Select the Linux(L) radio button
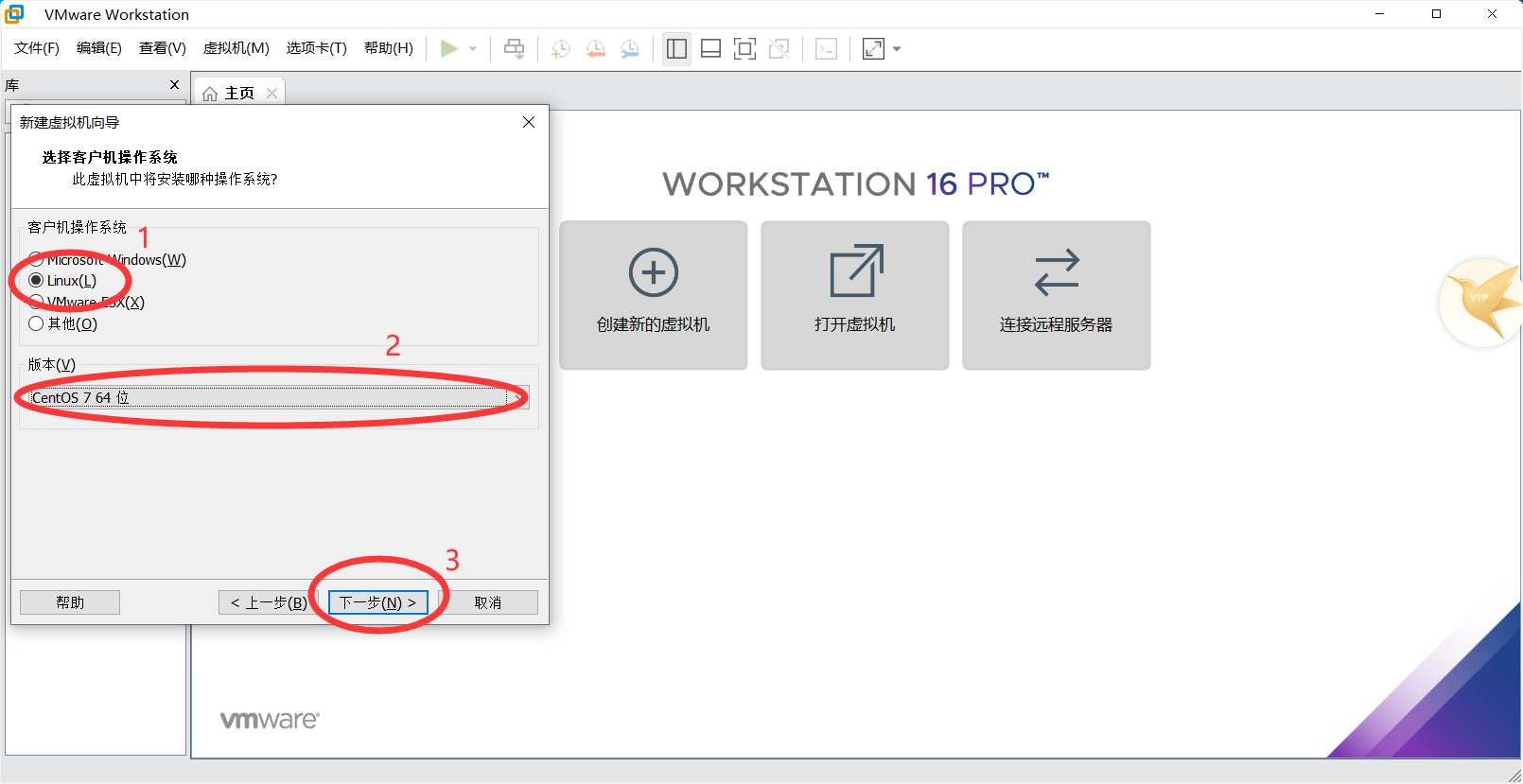 (36, 280)
